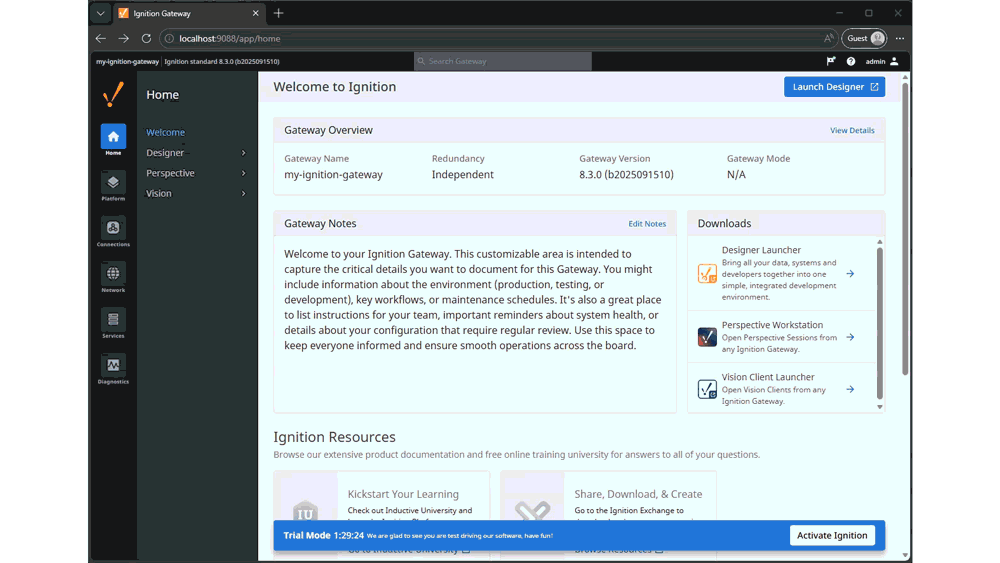The image size is (1000, 563).
Task: Go back with the browser back arrow
Action: 101,38
